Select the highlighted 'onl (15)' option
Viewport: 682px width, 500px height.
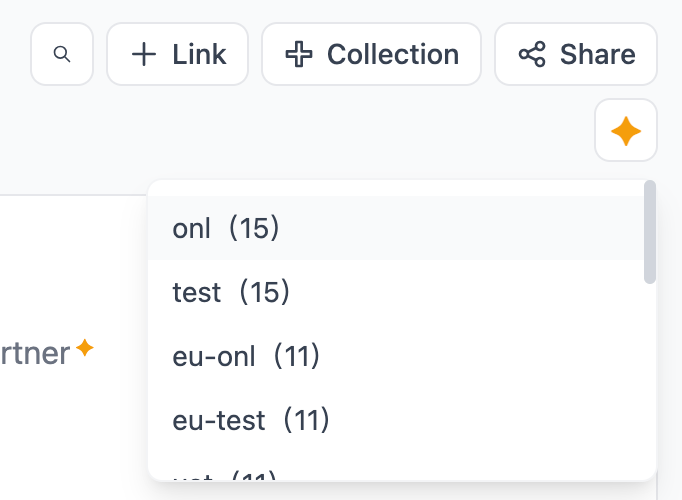point(226,229)
